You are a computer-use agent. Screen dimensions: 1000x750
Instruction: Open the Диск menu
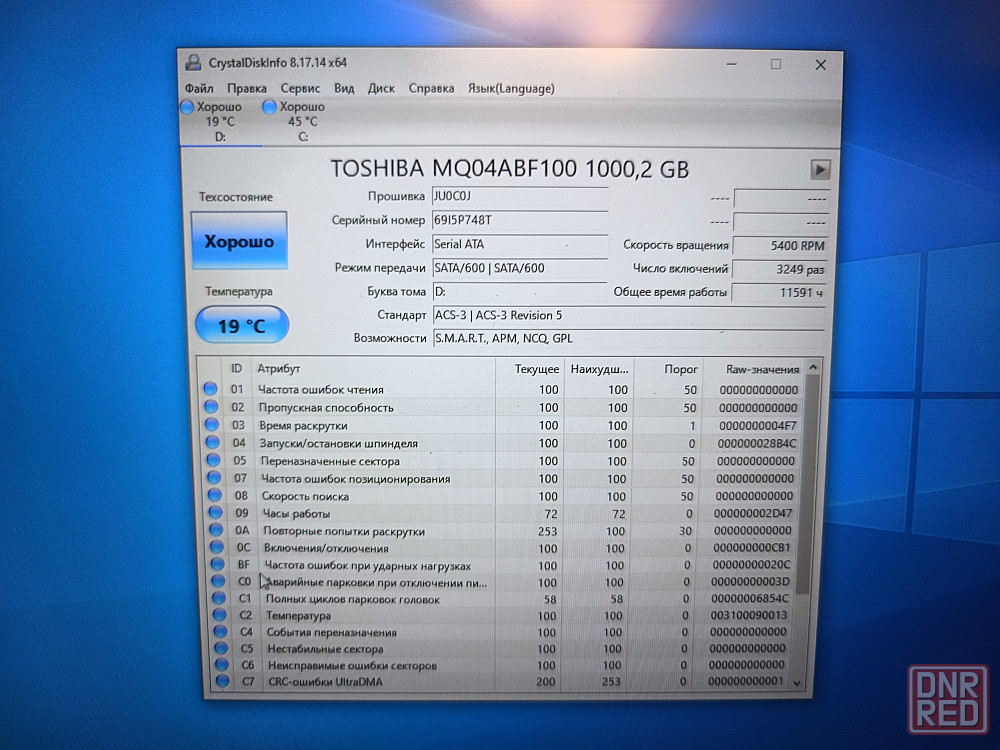(x=381, y=88)
